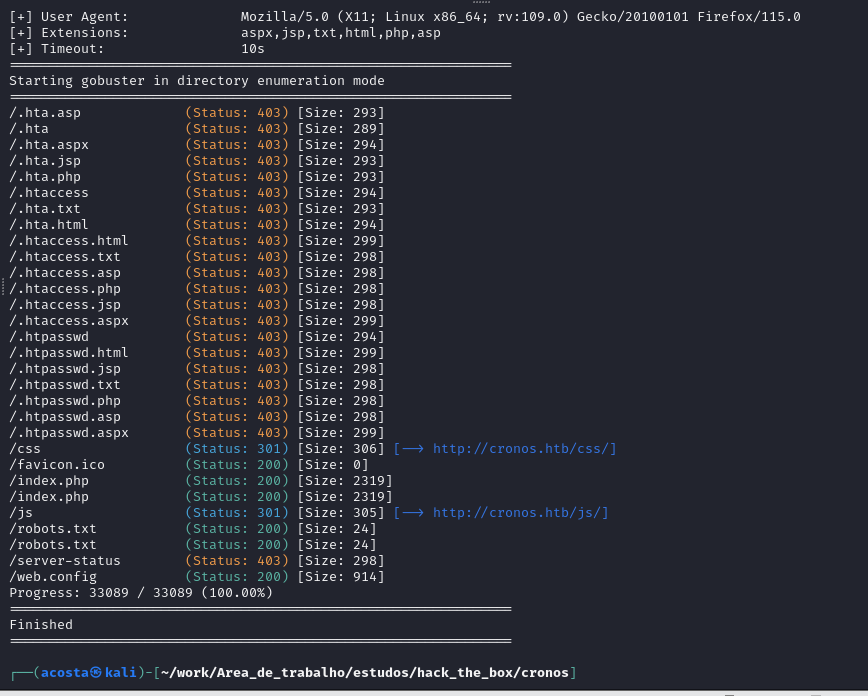
Task: Click the /css directory result
Action: [x=25, y=448]
